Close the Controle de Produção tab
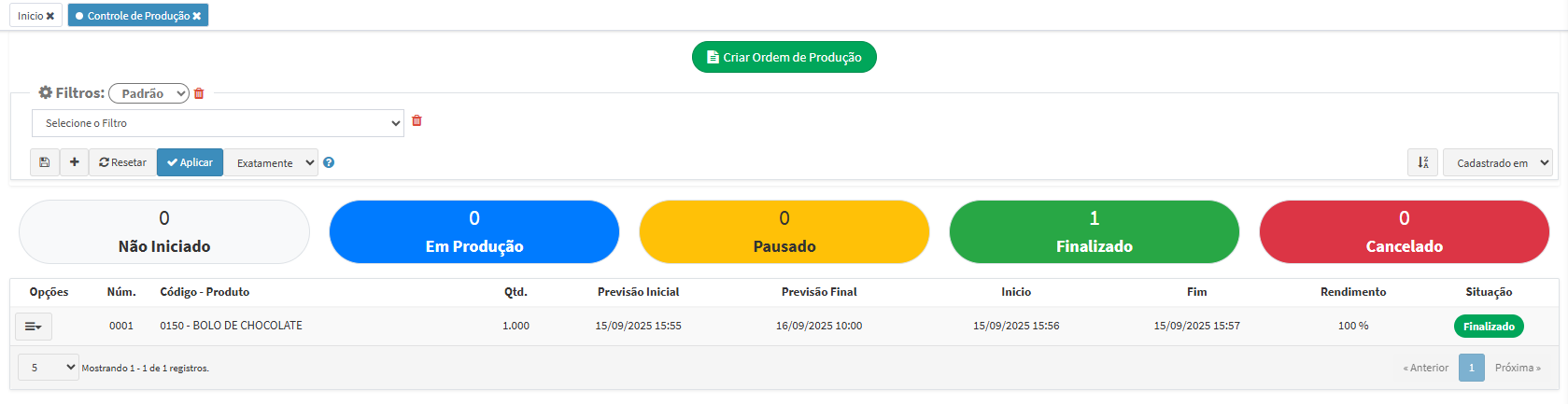The width and height of the screenshot is (1568, 404). click(x=197, y=16)
